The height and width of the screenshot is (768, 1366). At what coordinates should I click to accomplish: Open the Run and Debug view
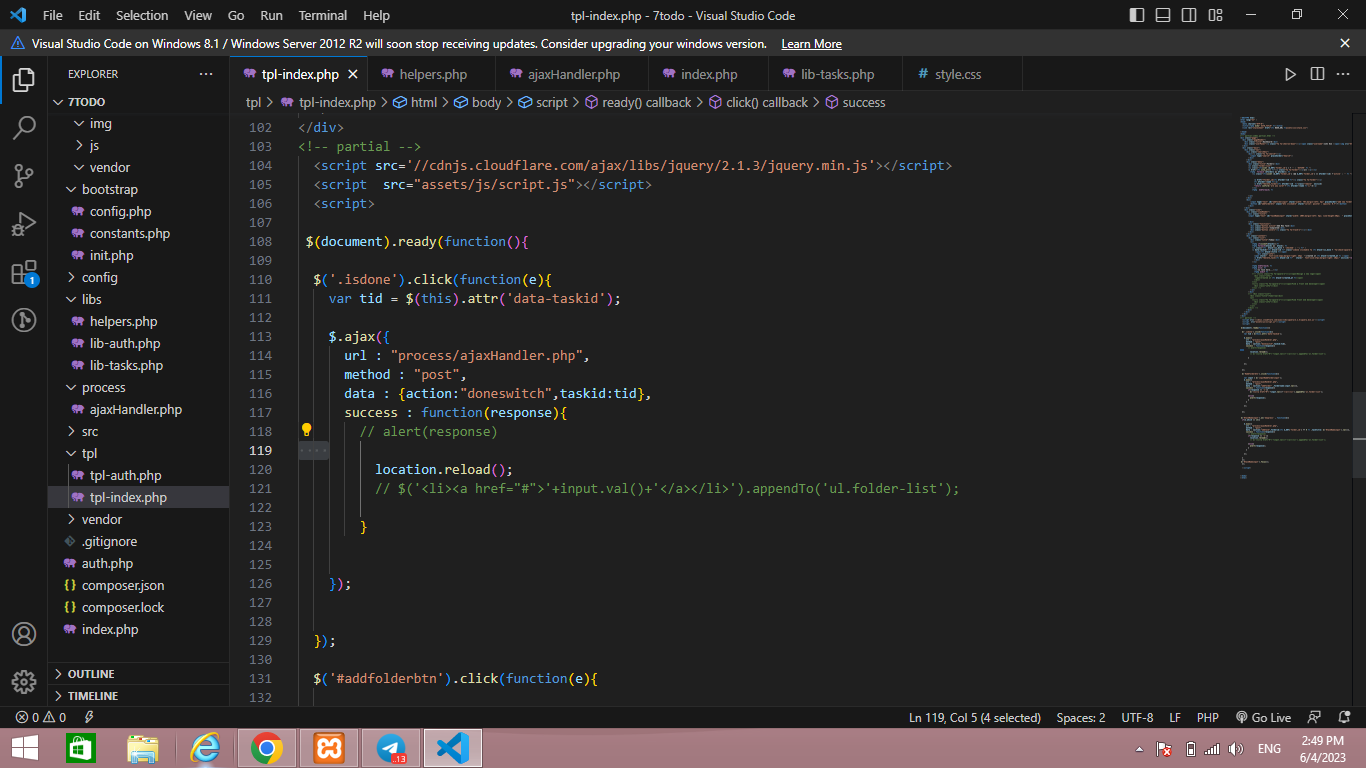pos(24,225)
